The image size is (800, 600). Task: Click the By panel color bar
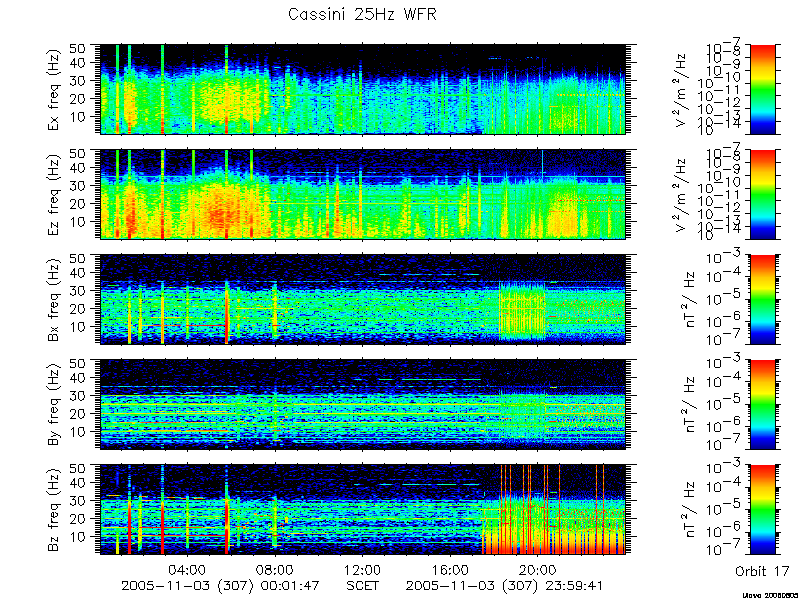pos(762,404)
